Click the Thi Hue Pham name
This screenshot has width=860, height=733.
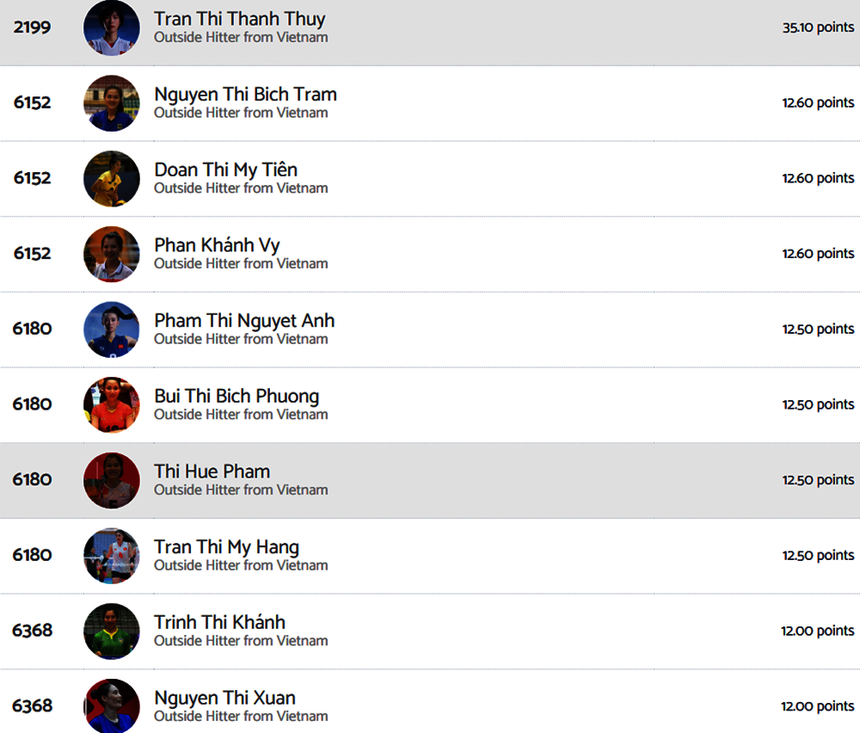click(x=212, y=471)
